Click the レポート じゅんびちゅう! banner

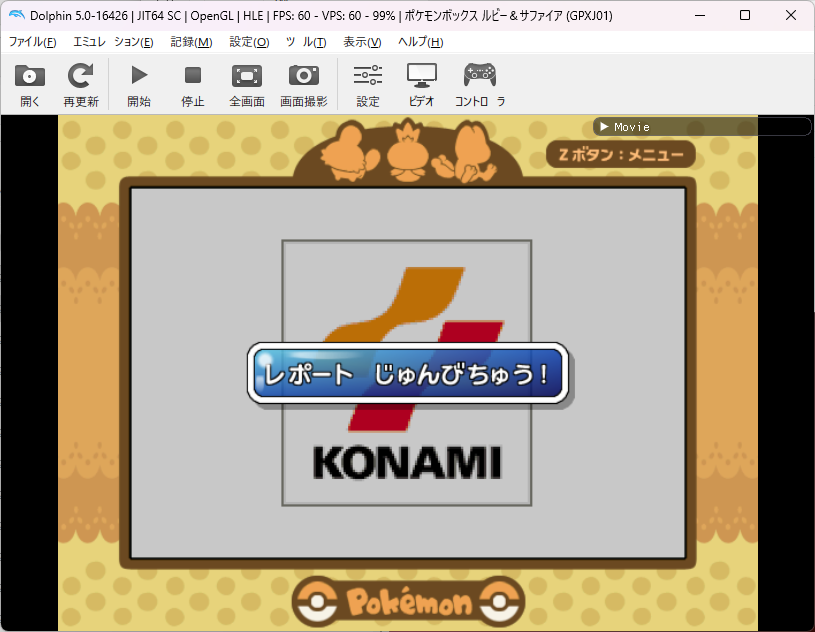click(408, 373)
